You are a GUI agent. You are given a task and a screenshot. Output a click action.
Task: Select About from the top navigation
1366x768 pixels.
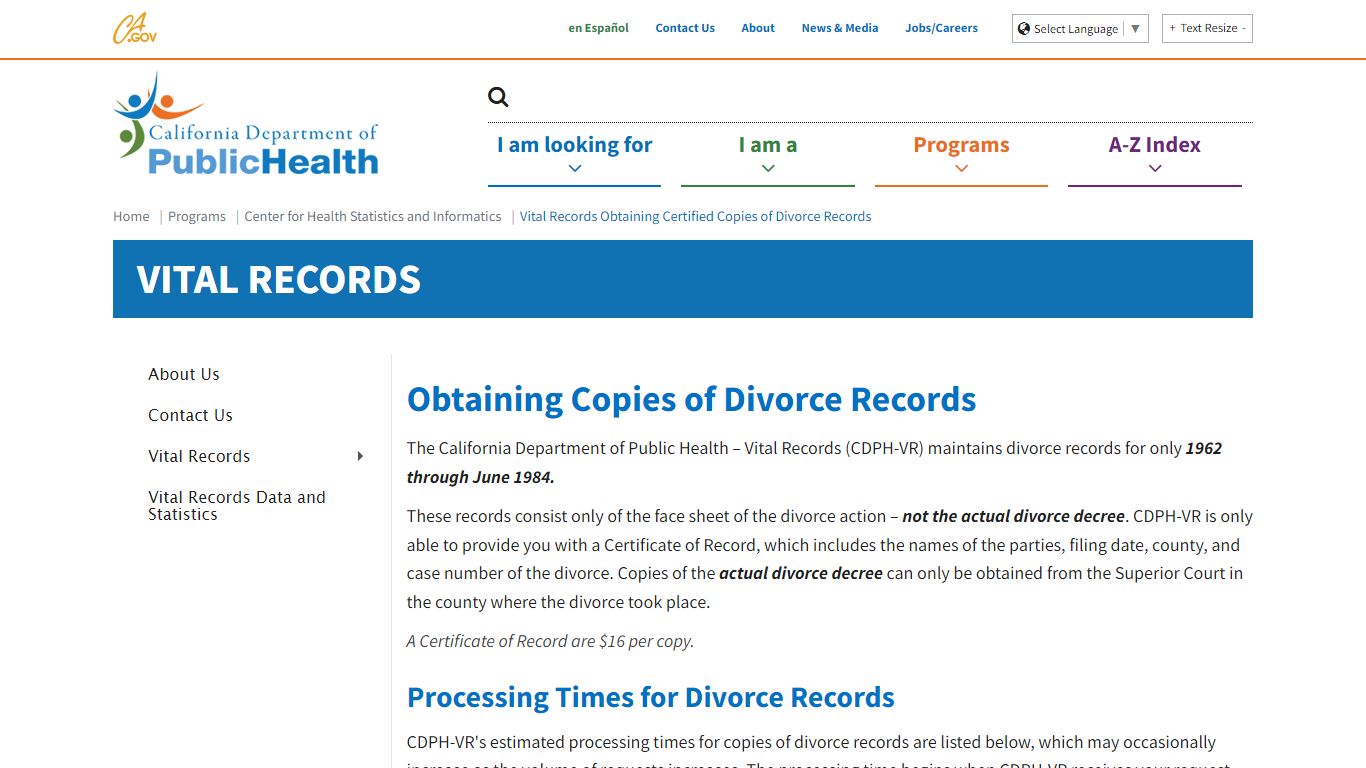click(757, 28)
